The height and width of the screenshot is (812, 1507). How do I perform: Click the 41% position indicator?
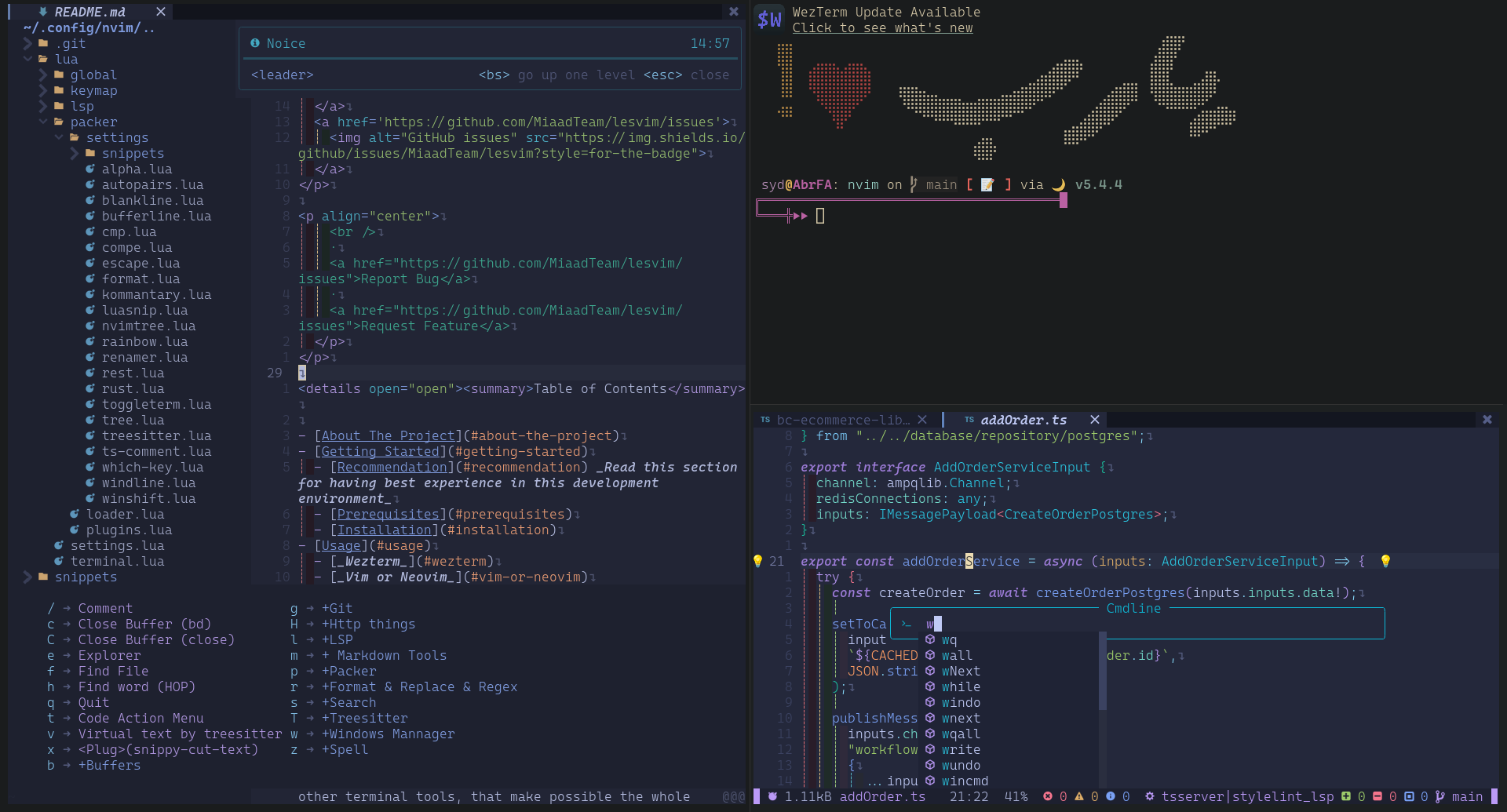pyautogui.click(x=1016, y=796)
